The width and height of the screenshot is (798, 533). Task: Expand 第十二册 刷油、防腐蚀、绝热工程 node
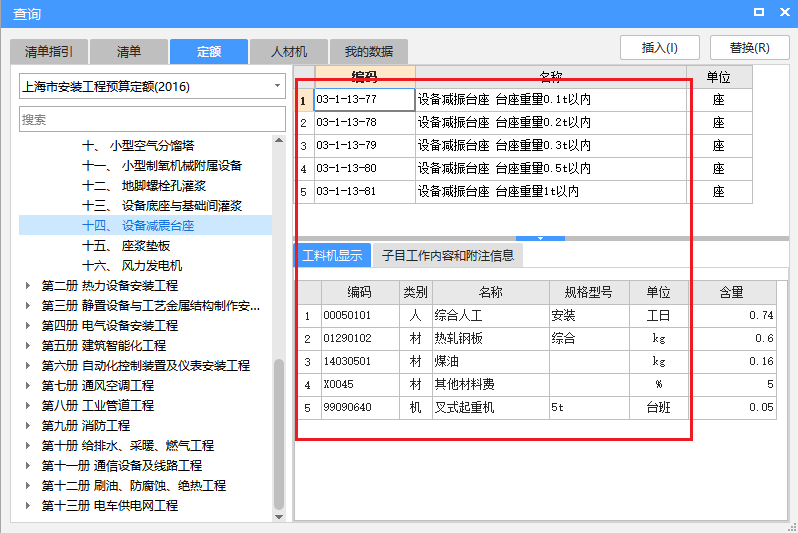tap(28, 486)
